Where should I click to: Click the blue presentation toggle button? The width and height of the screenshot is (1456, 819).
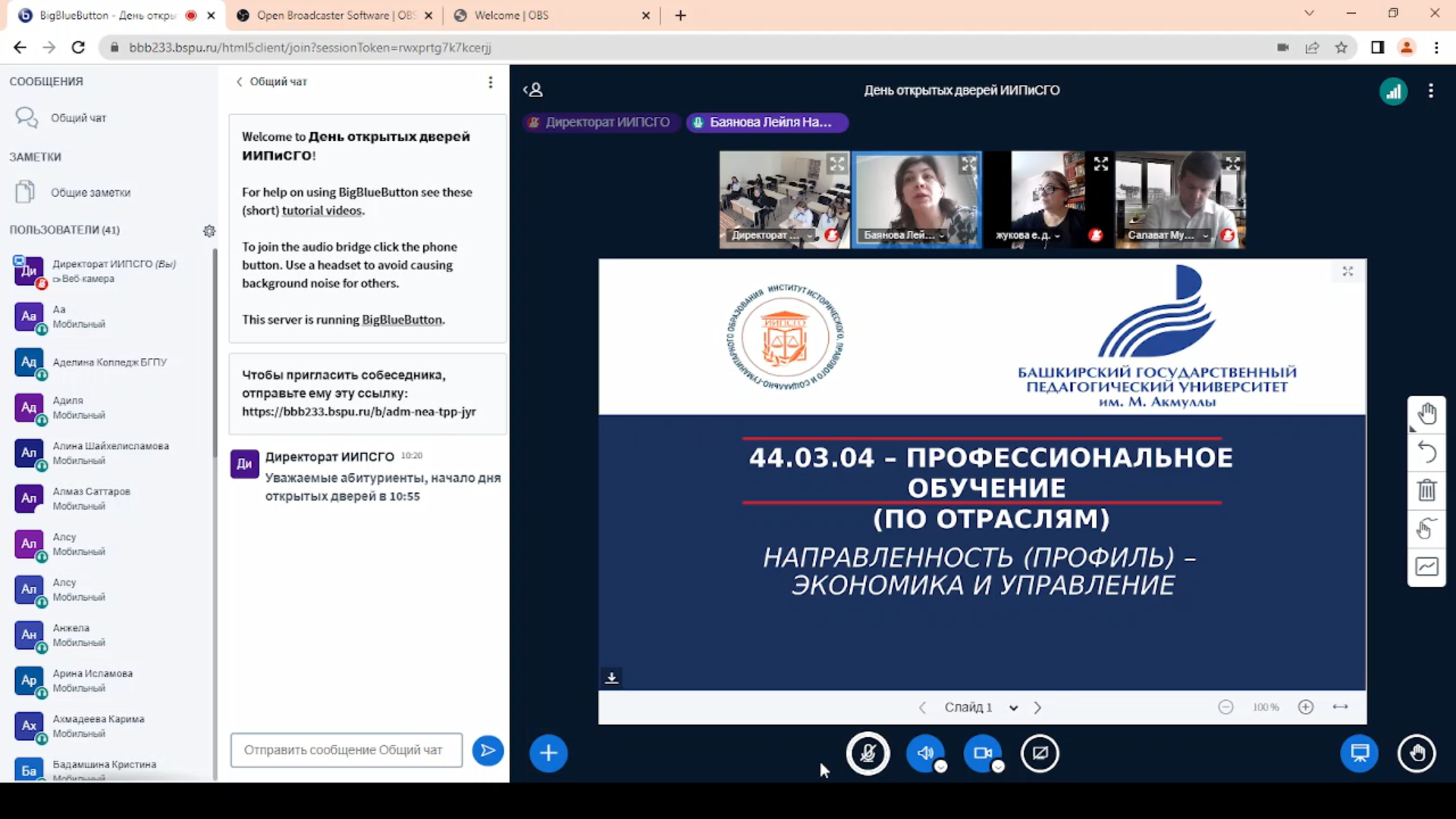tap(1359, 753)
